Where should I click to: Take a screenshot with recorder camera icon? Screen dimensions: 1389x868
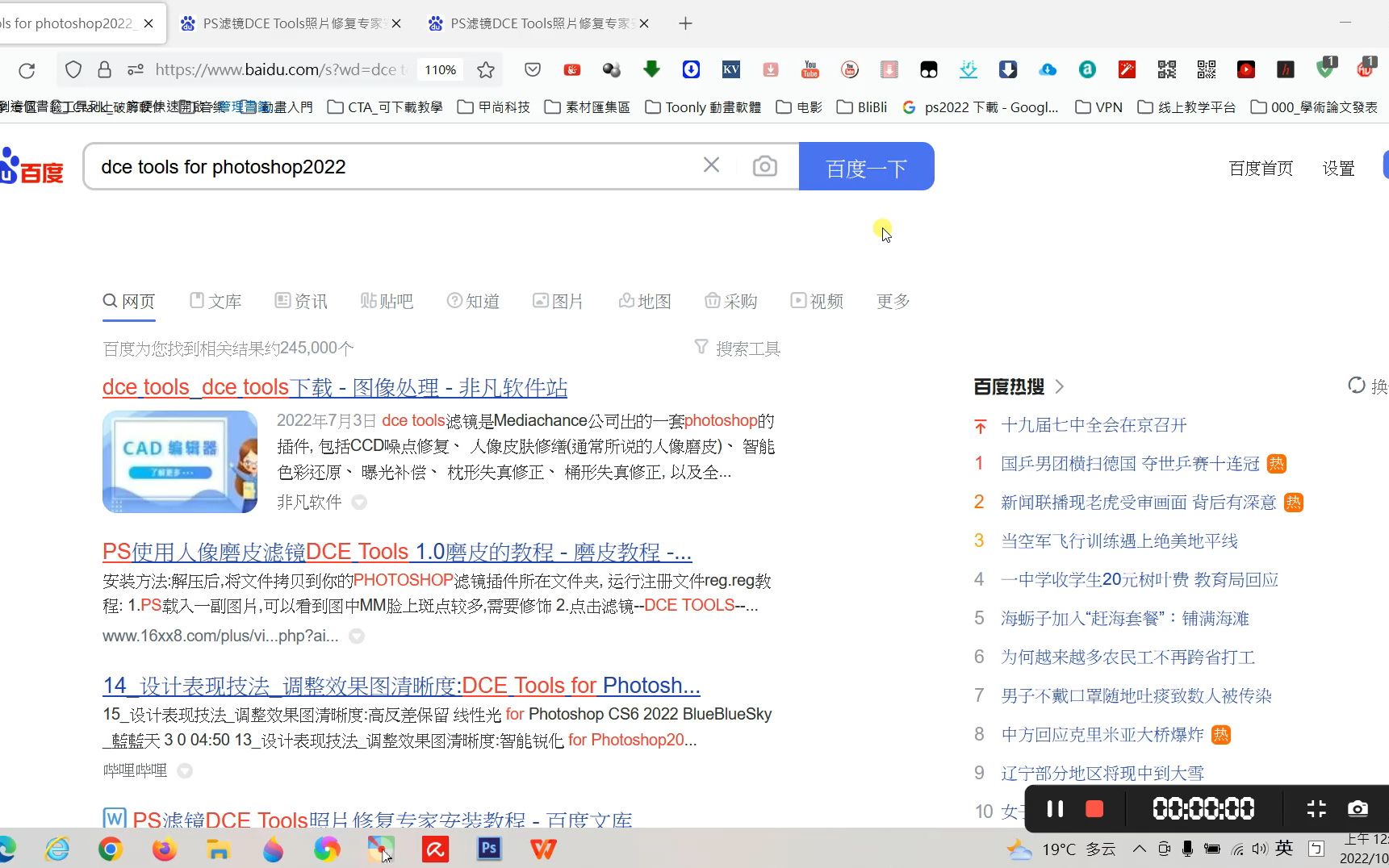1358,809
